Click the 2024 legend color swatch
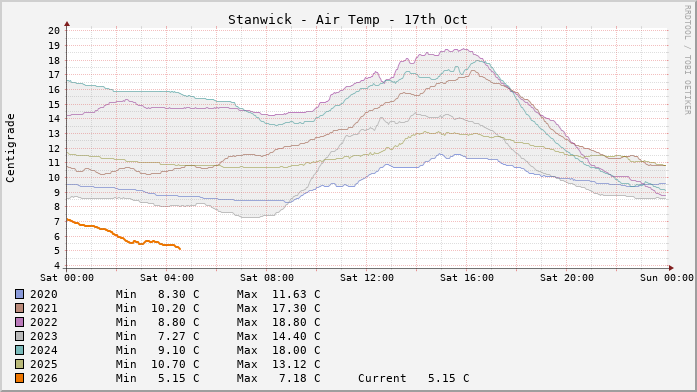 tap(20, 350)
